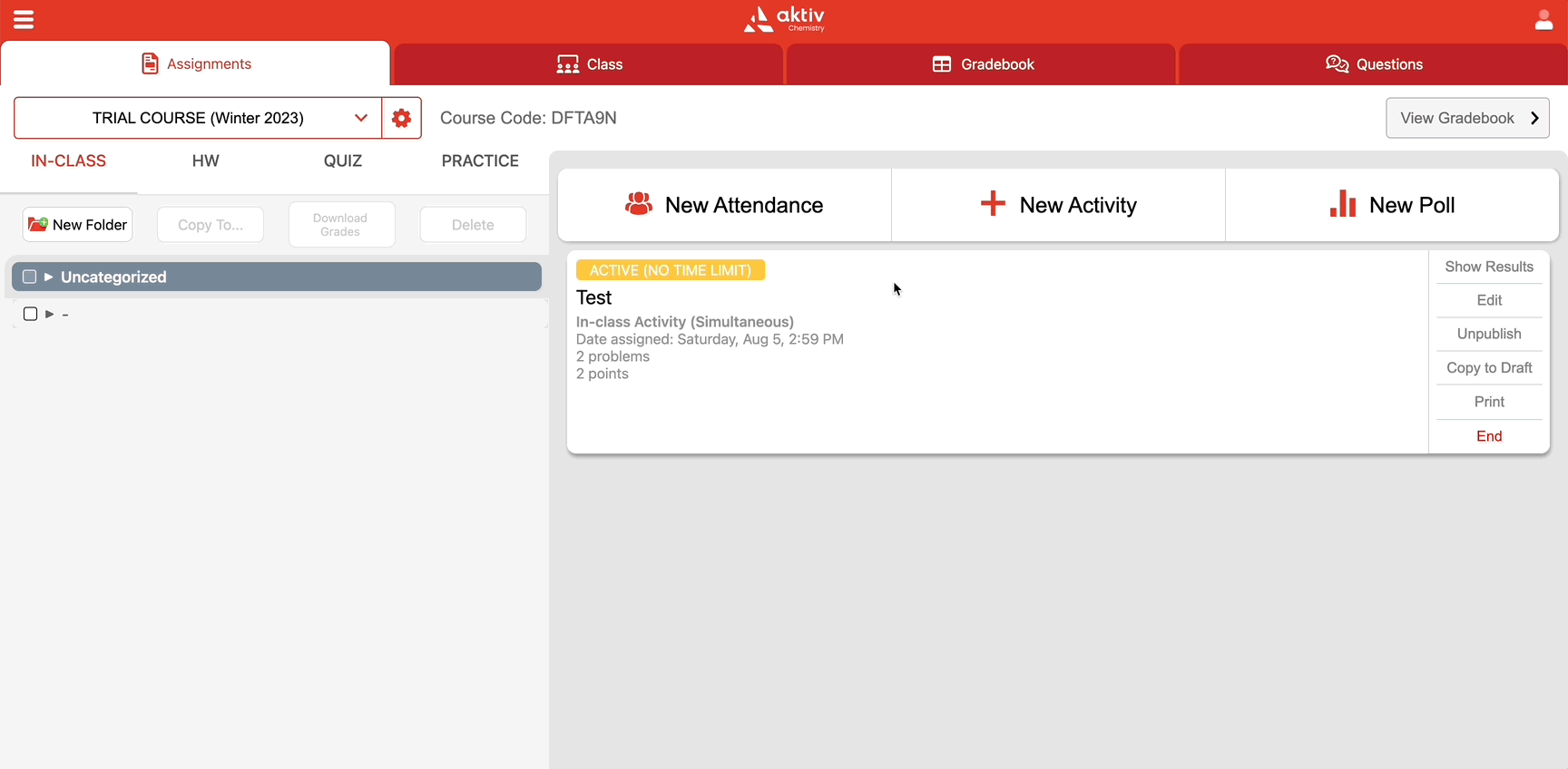Click the New Poll bar chart icon
The height and width of the screenshot is (769, 1568).
pos(1342,204)
